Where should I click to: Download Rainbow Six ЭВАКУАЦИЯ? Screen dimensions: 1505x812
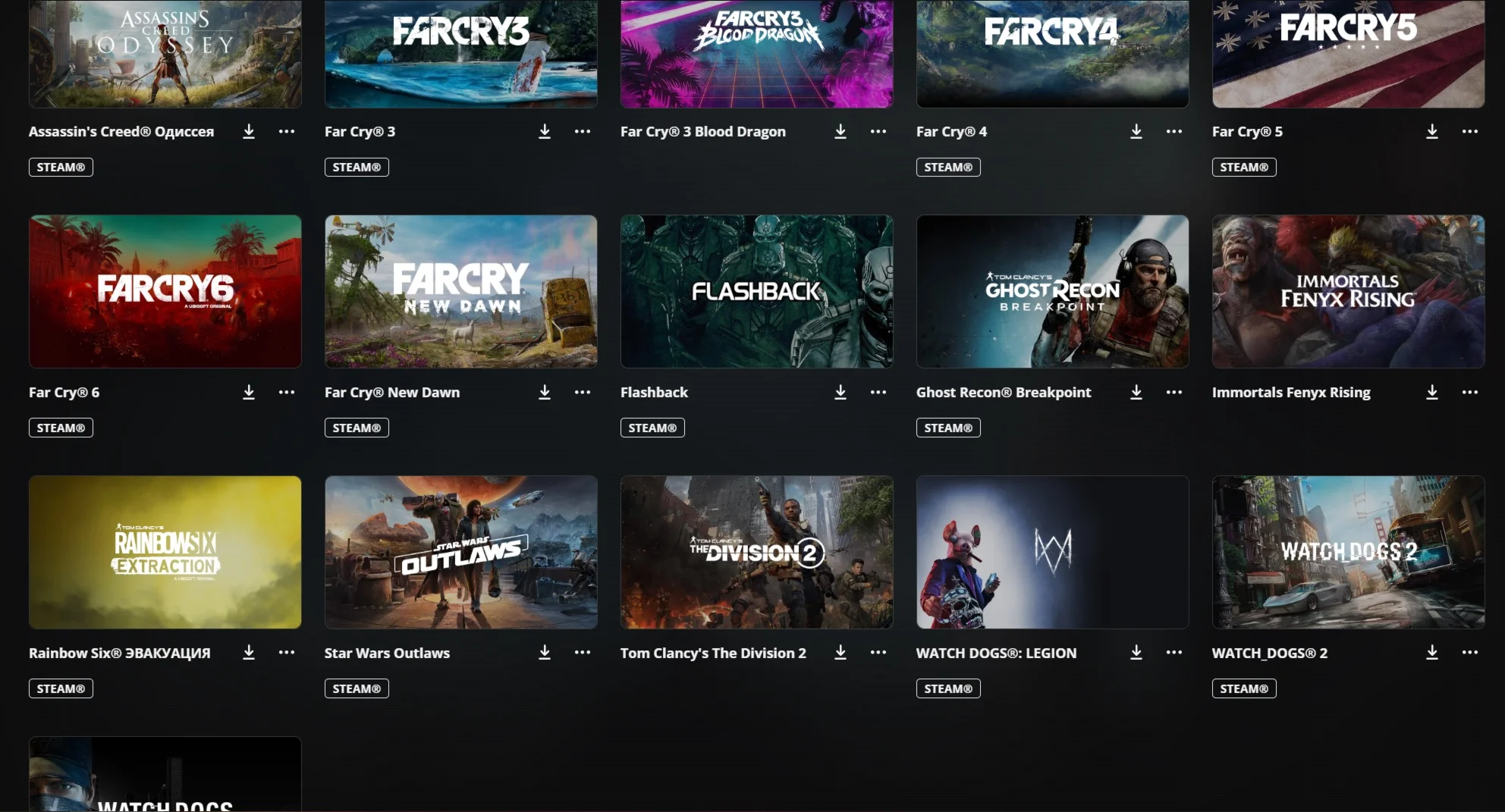(x=249, y=653)
